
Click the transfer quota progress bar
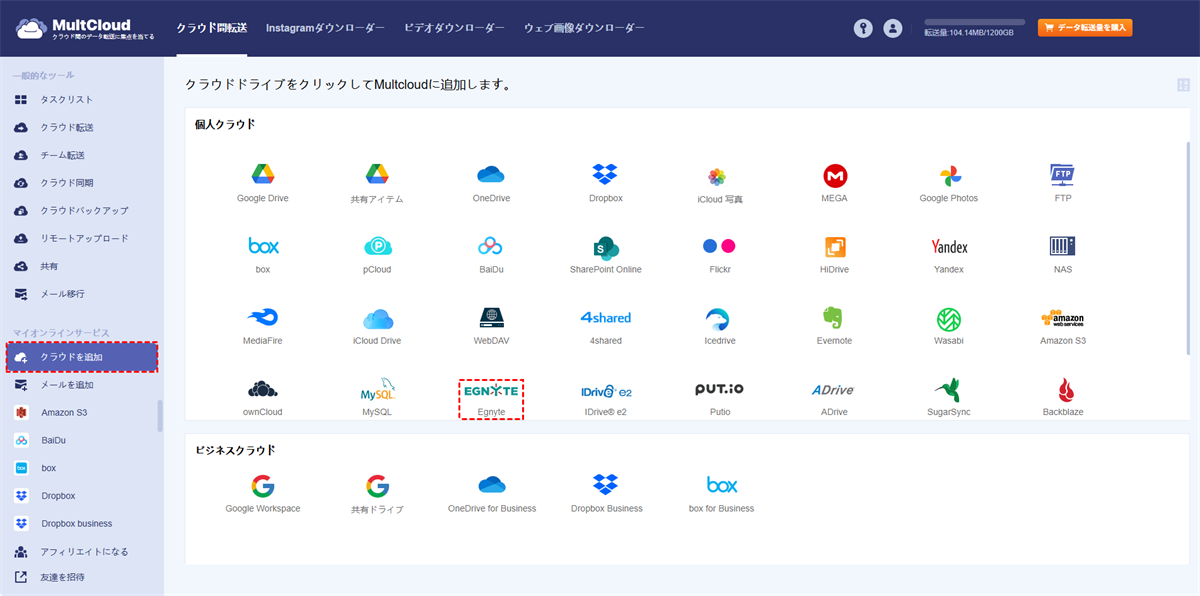coord(974,21)
